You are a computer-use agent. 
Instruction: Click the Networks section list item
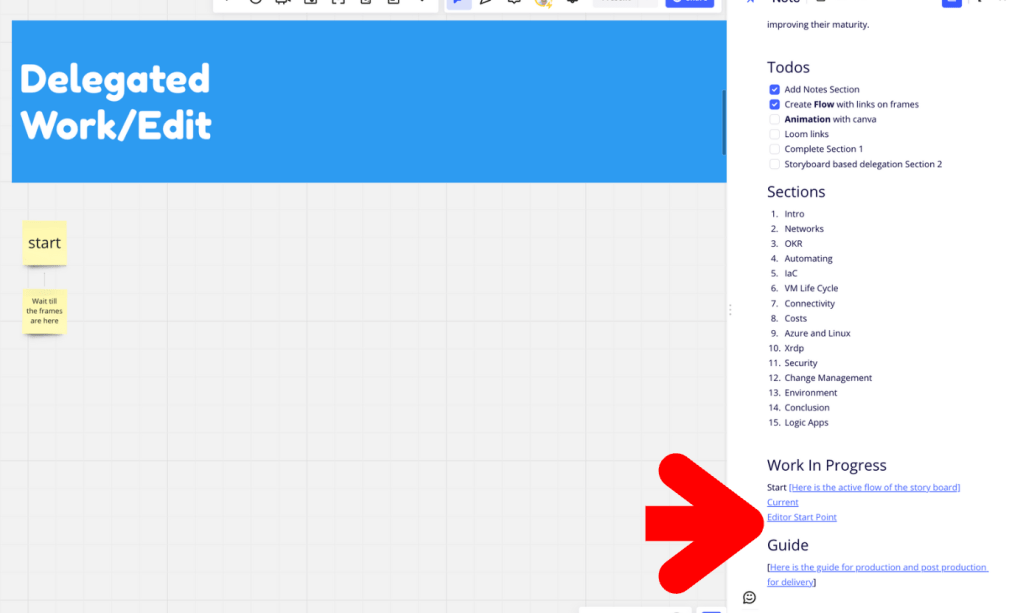point(804,229)
